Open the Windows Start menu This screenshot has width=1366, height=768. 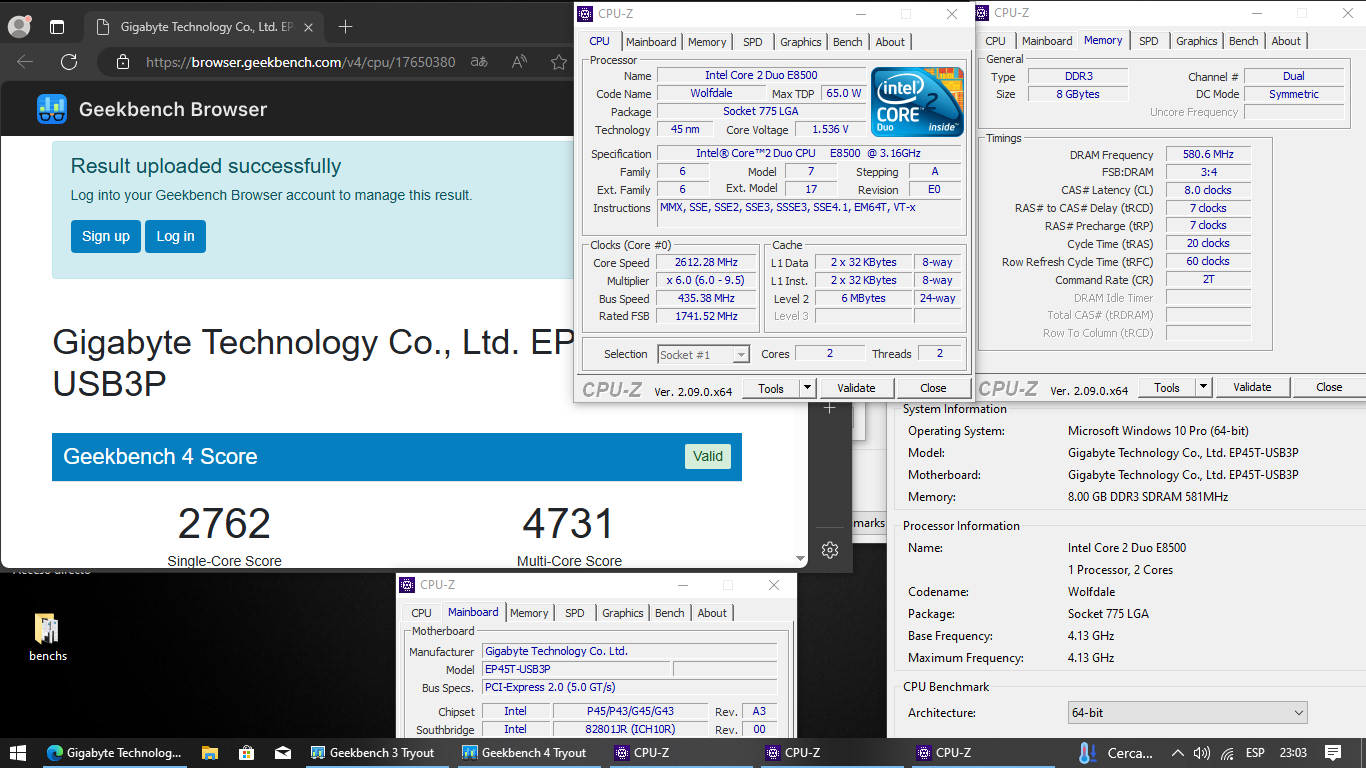tap(18, 753)
